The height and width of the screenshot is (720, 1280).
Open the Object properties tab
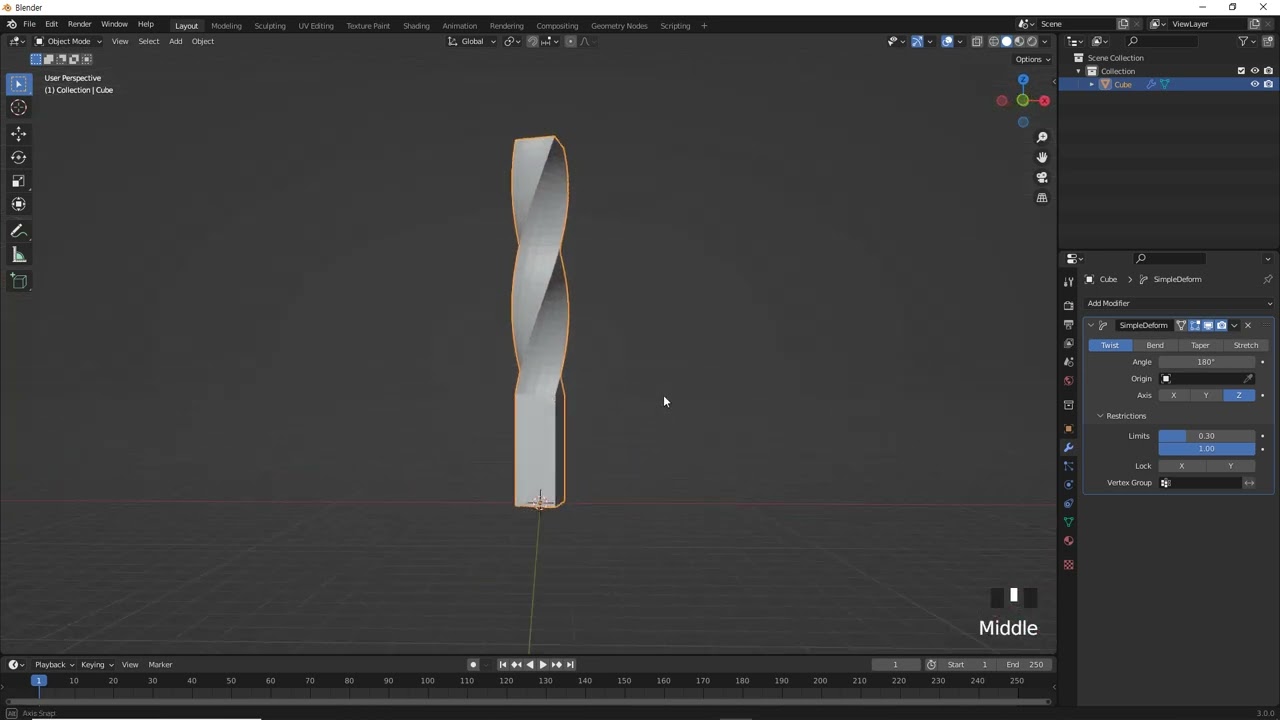tap(1068, 428)
